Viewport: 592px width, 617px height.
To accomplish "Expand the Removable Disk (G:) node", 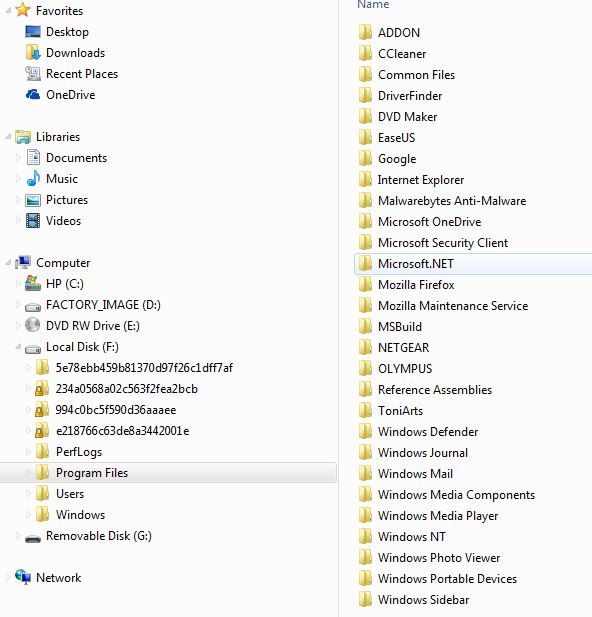I will coord(18,536).
